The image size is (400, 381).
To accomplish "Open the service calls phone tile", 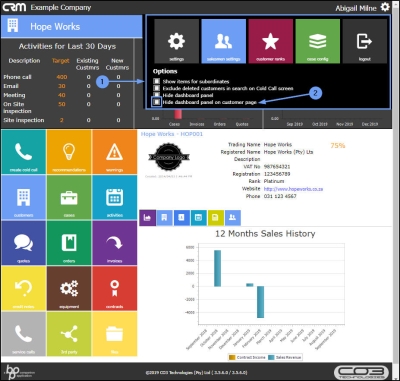I will [x=24, y=334].
